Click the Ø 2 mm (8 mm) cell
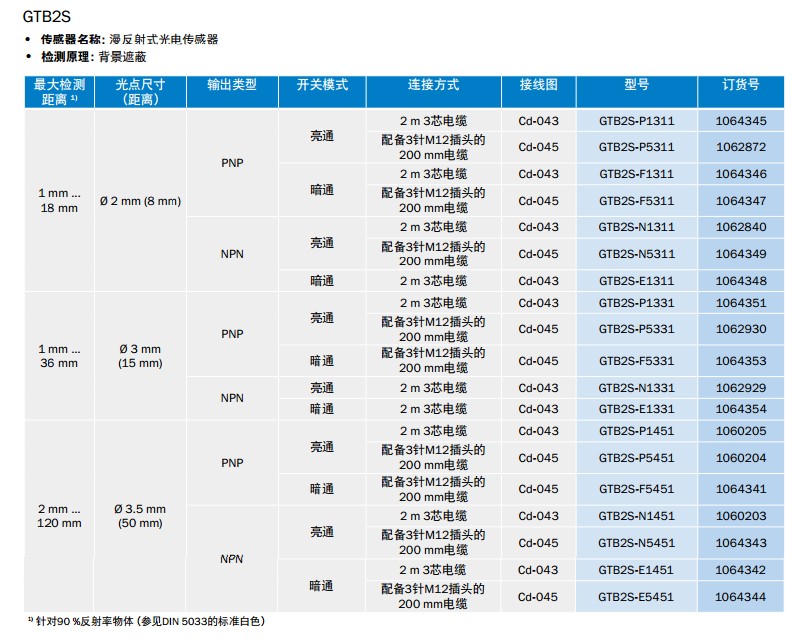 [x=140, y=202]
